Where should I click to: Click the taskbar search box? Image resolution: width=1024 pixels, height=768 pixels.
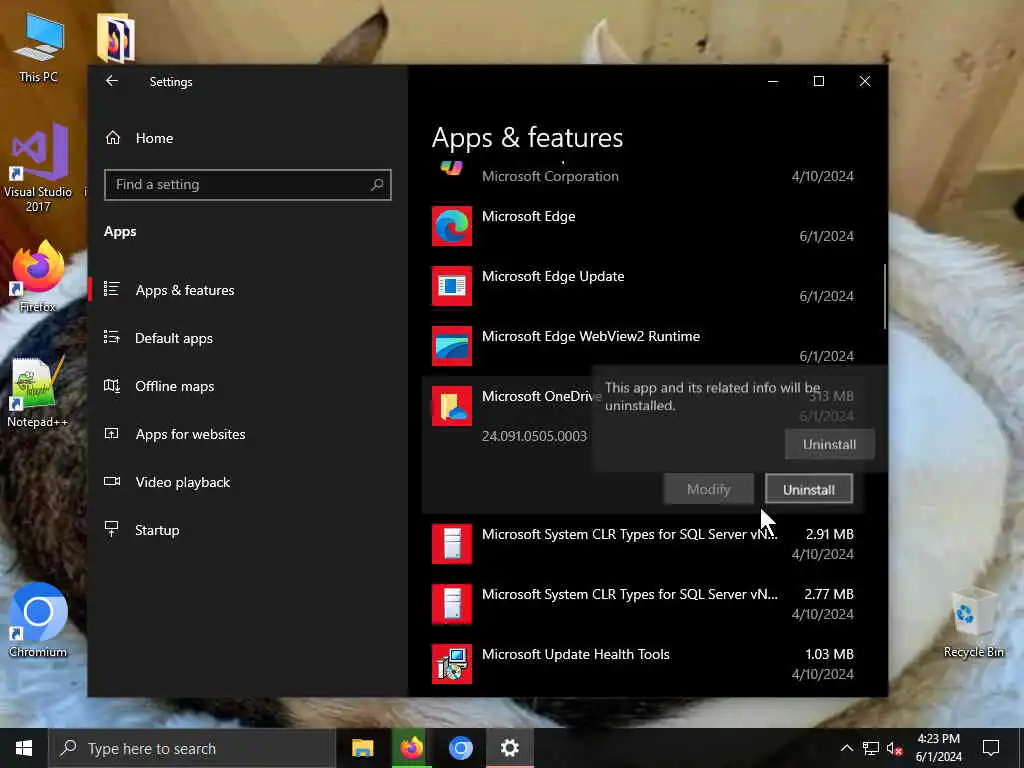pyautogui.click(x=192, y=748)
